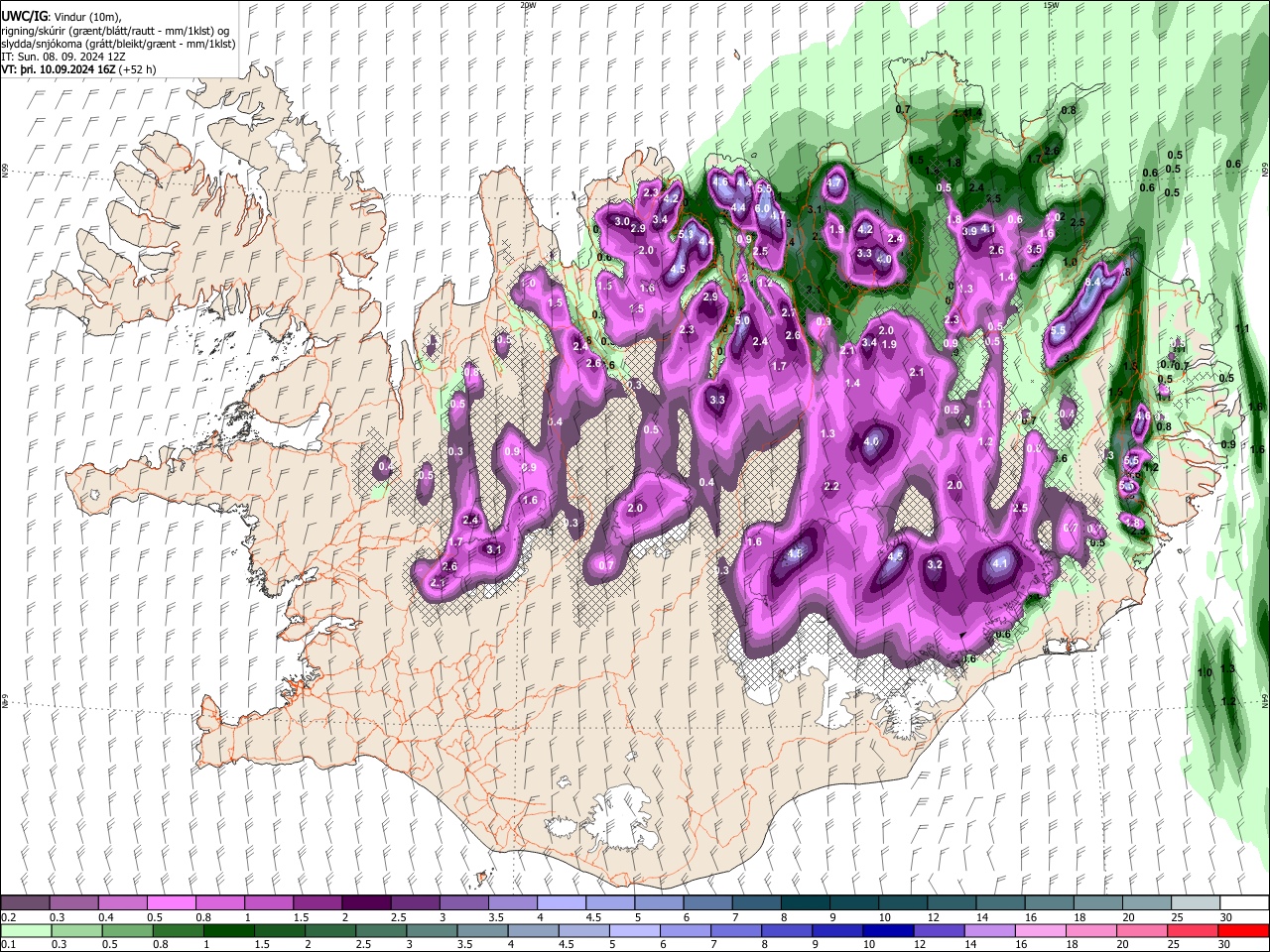This screenshot has width=1270, height=952.
Task: Pick the medium green 0.5–0.8 swatch
Action: click(x=126, y=930)
